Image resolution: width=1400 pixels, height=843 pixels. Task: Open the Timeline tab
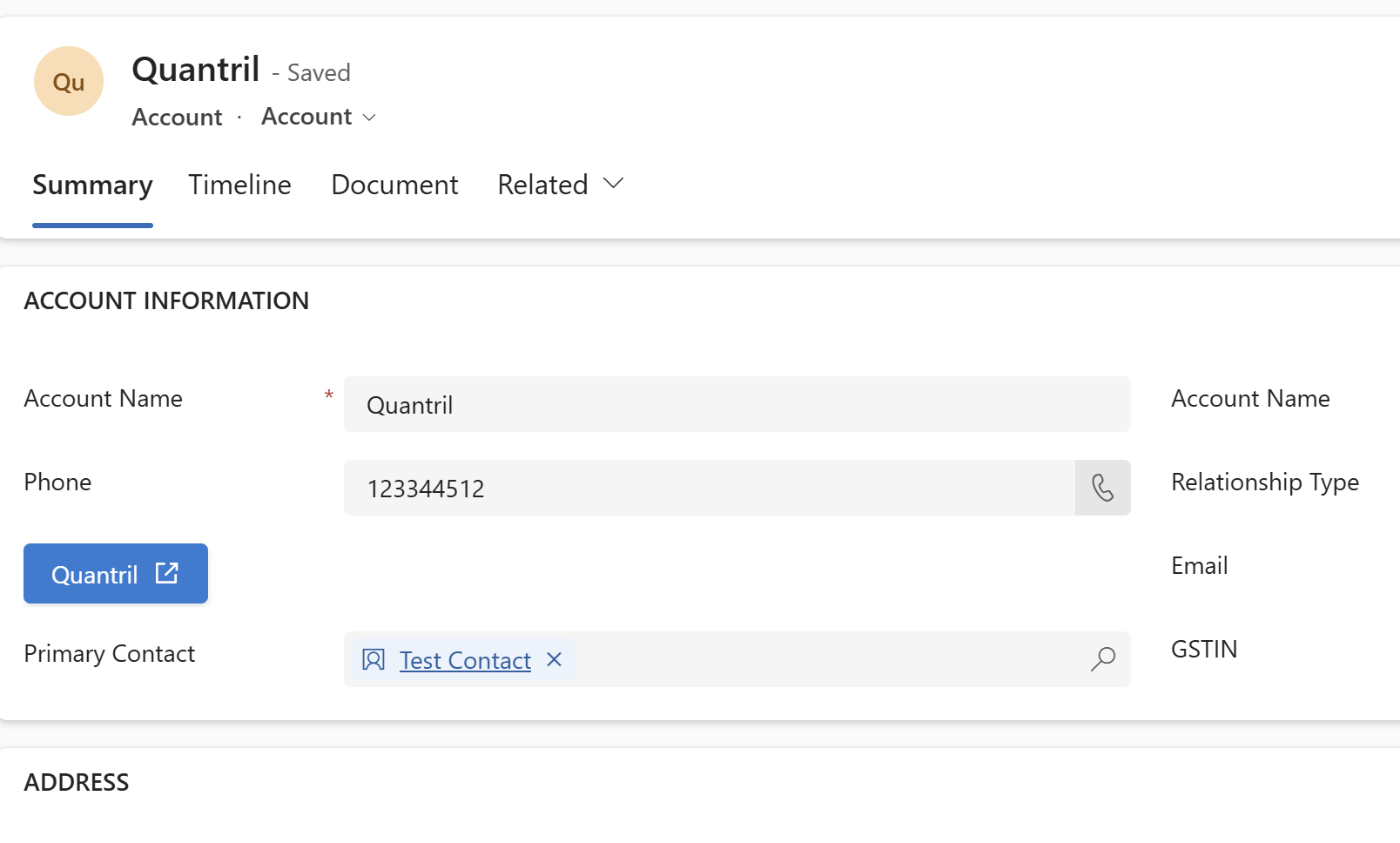[239, 185]
